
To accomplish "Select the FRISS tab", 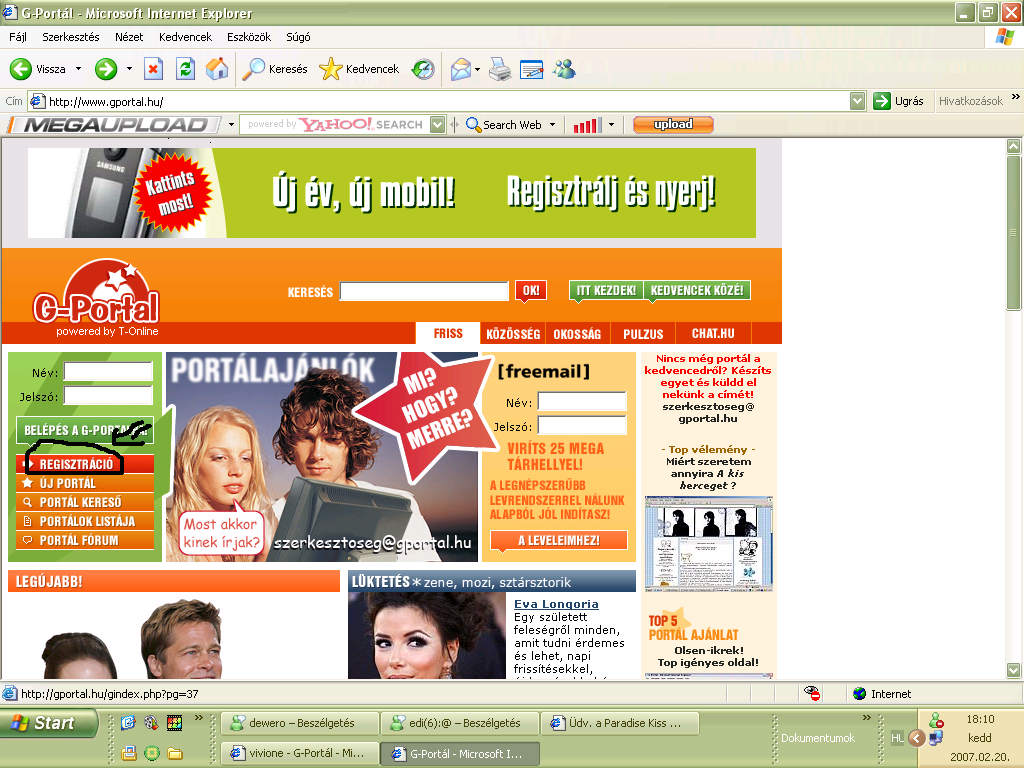I will (x=448, y=334).
